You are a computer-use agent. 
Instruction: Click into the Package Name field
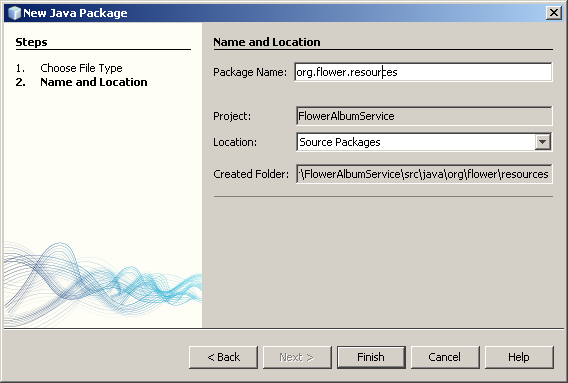(423, 72)
